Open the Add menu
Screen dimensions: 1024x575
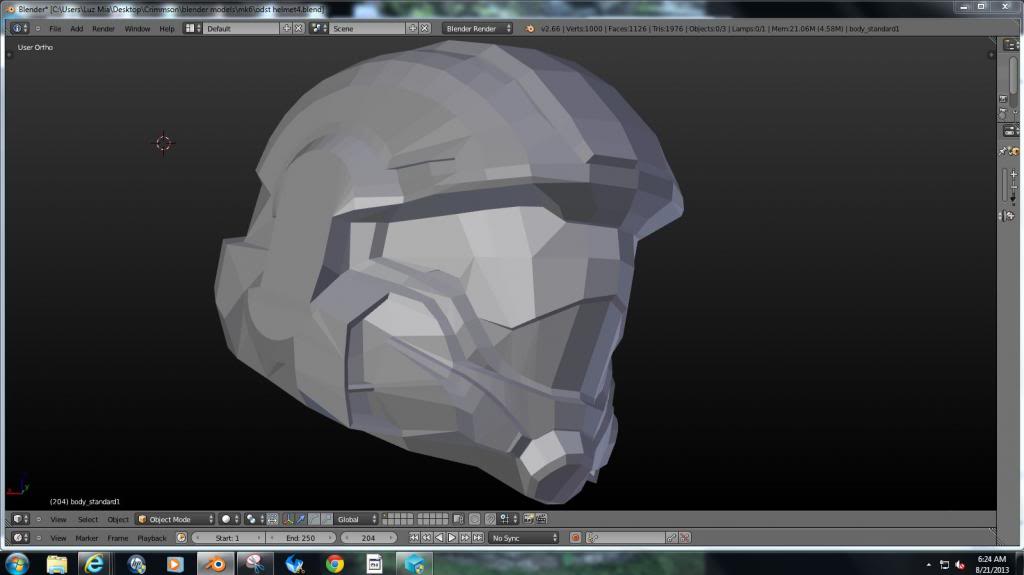point(76,29)
